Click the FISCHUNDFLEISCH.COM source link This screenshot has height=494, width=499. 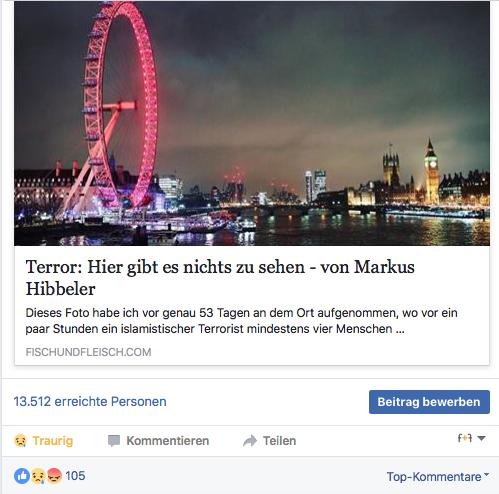pos(88,352)
